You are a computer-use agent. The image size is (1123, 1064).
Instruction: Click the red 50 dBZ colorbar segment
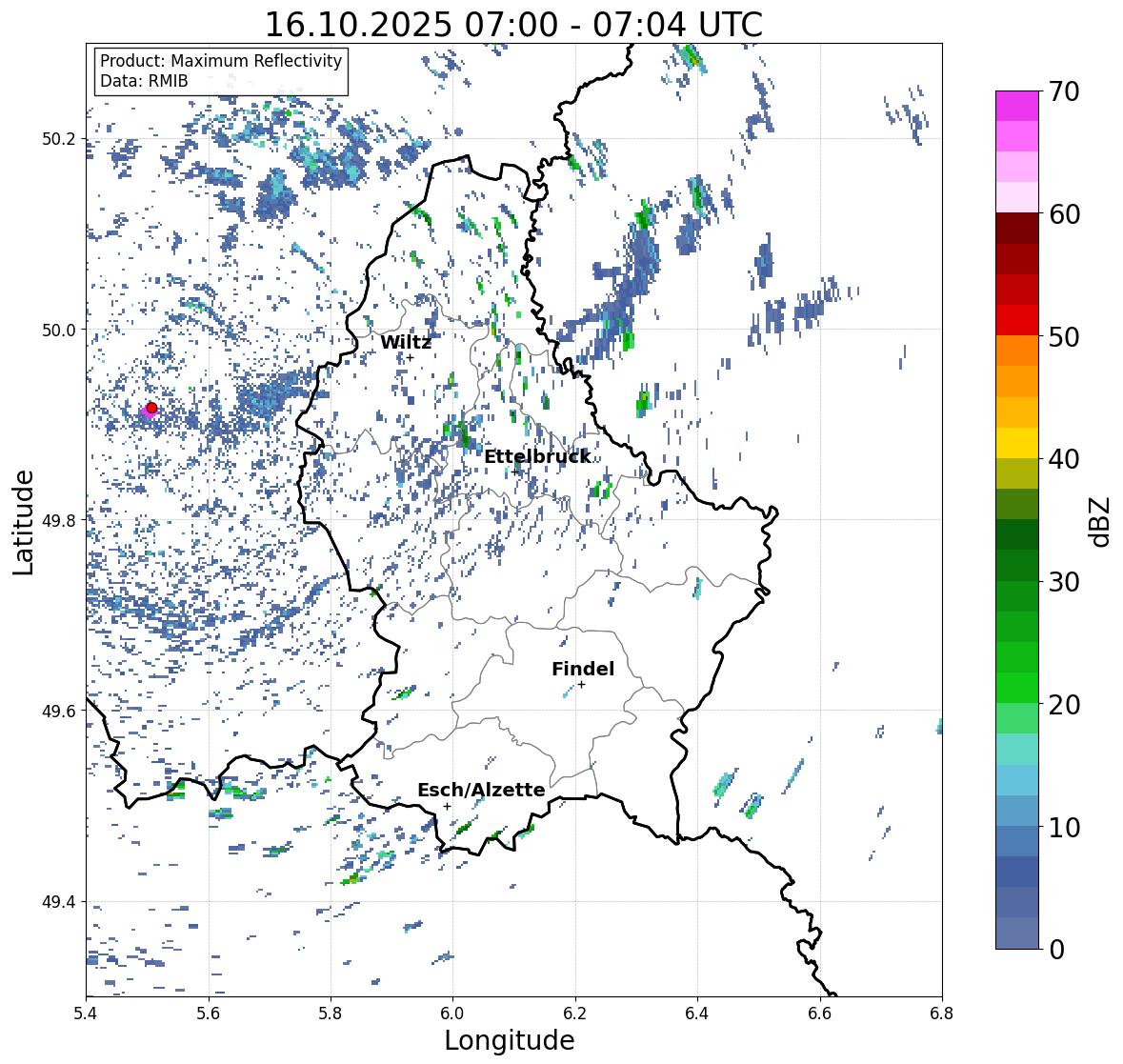pos(1017,320)
